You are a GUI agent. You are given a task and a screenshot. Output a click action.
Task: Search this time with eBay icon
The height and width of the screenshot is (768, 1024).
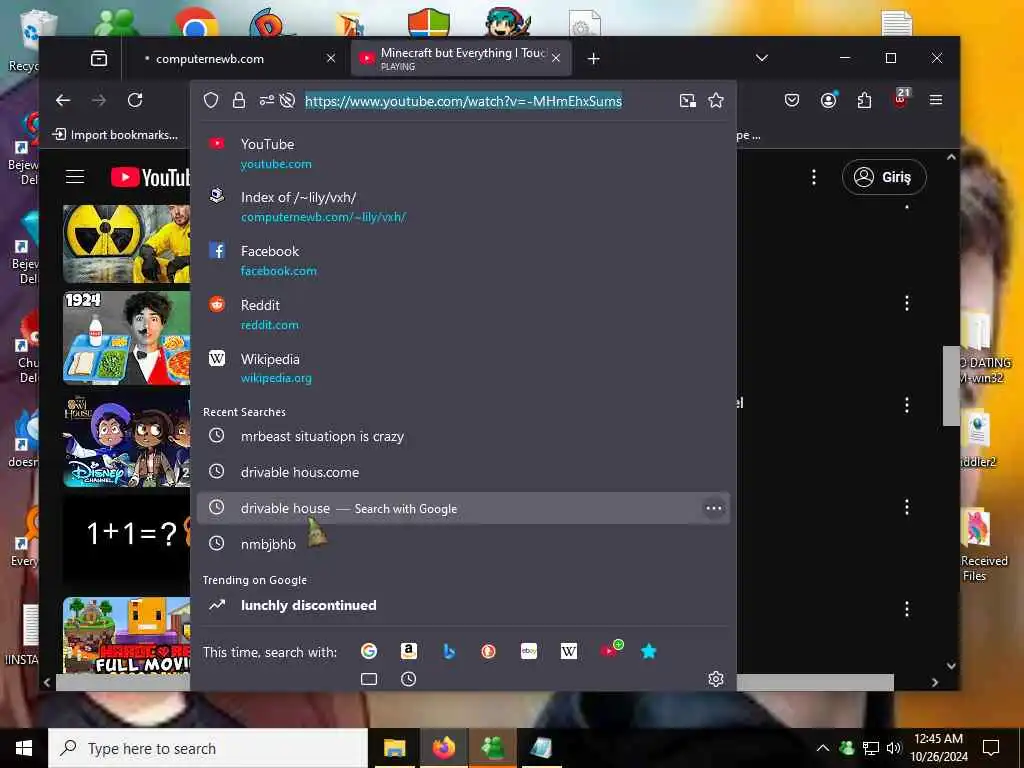tap(529, 651)
